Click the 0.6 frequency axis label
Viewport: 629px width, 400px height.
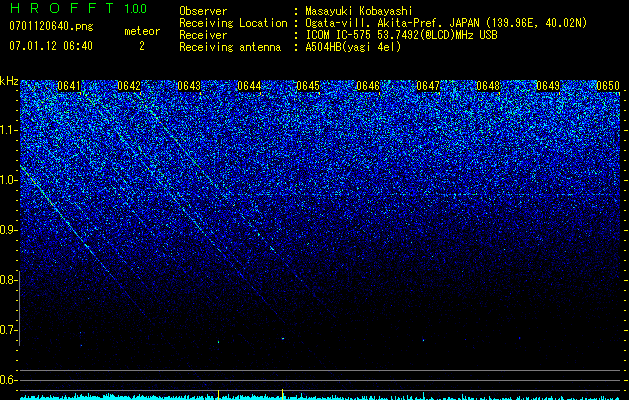click(x=9, y=380)
